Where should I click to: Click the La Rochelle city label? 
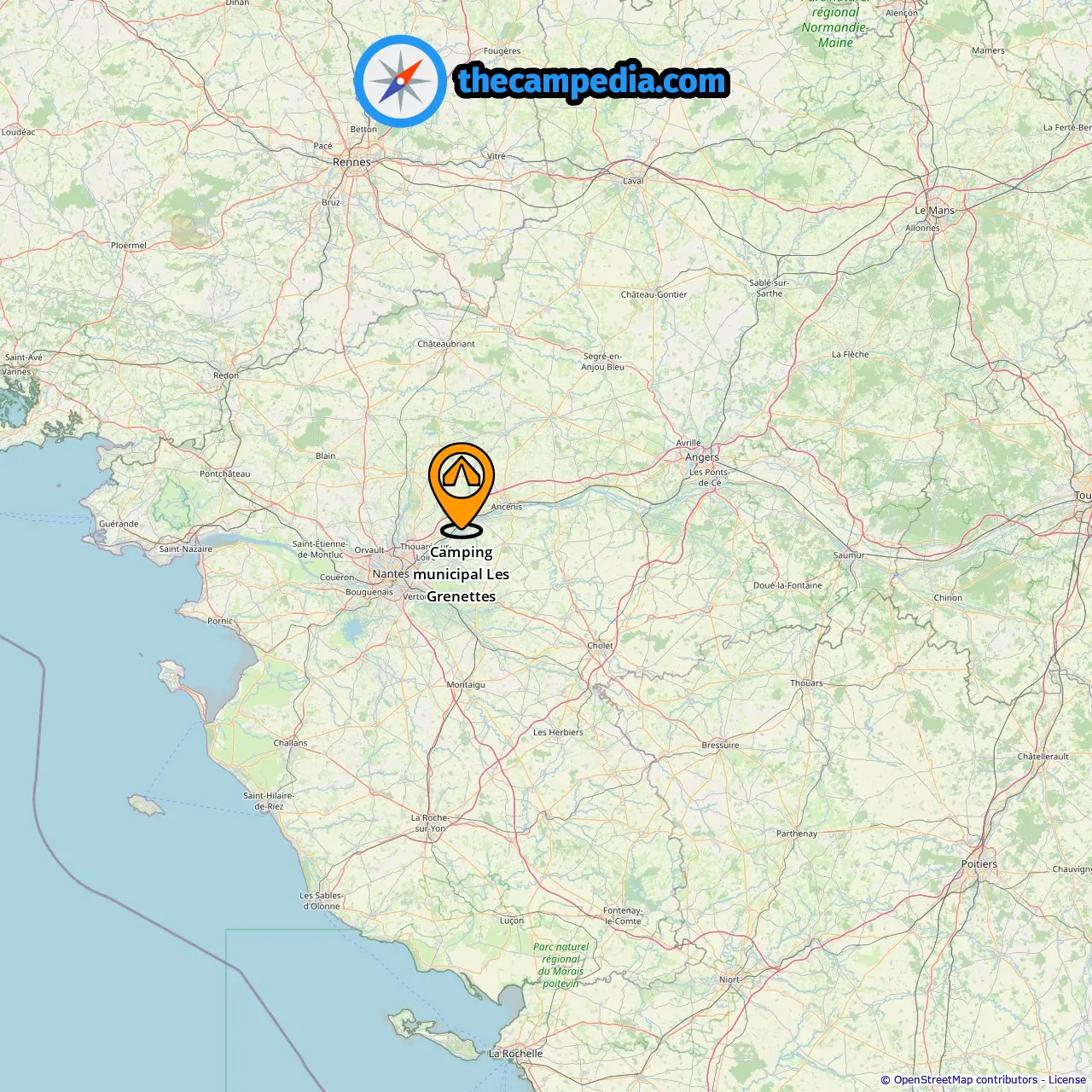[515, 1054]
